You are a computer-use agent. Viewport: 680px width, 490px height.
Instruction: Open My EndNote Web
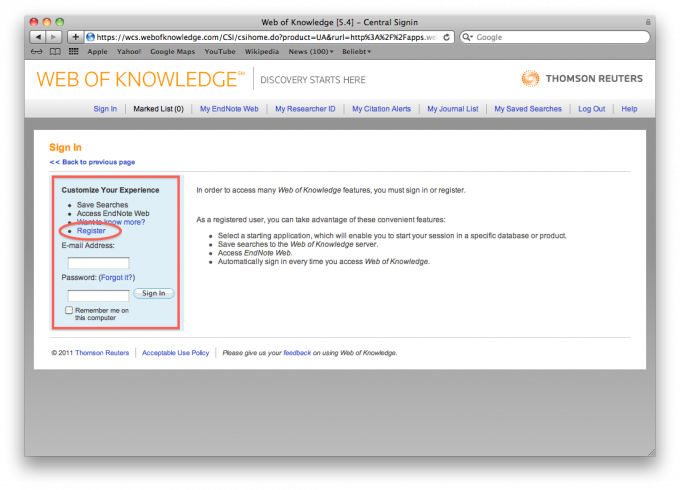coord(229,109)
